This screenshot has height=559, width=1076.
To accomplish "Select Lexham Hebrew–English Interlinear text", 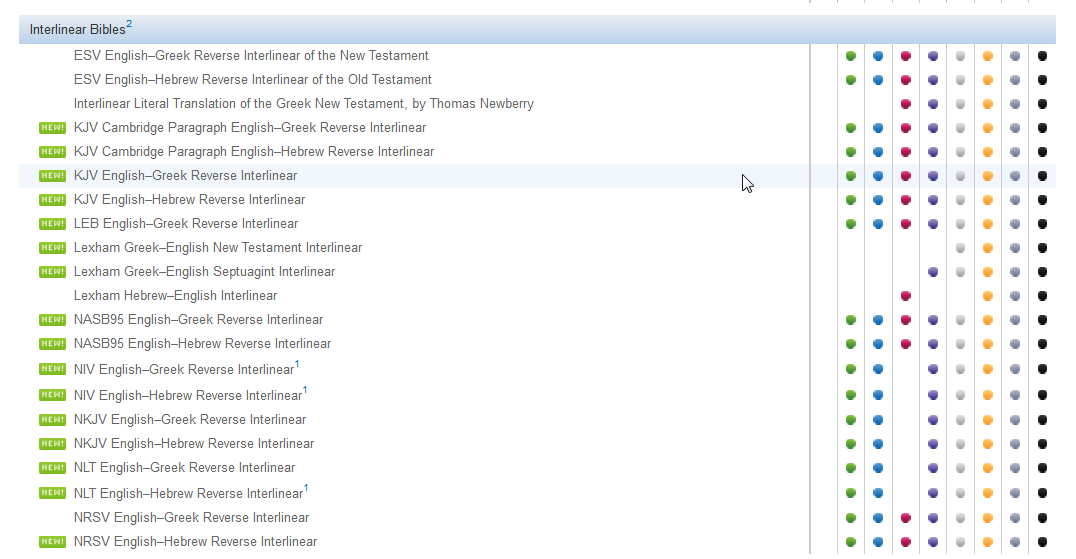I will point(176,296).
